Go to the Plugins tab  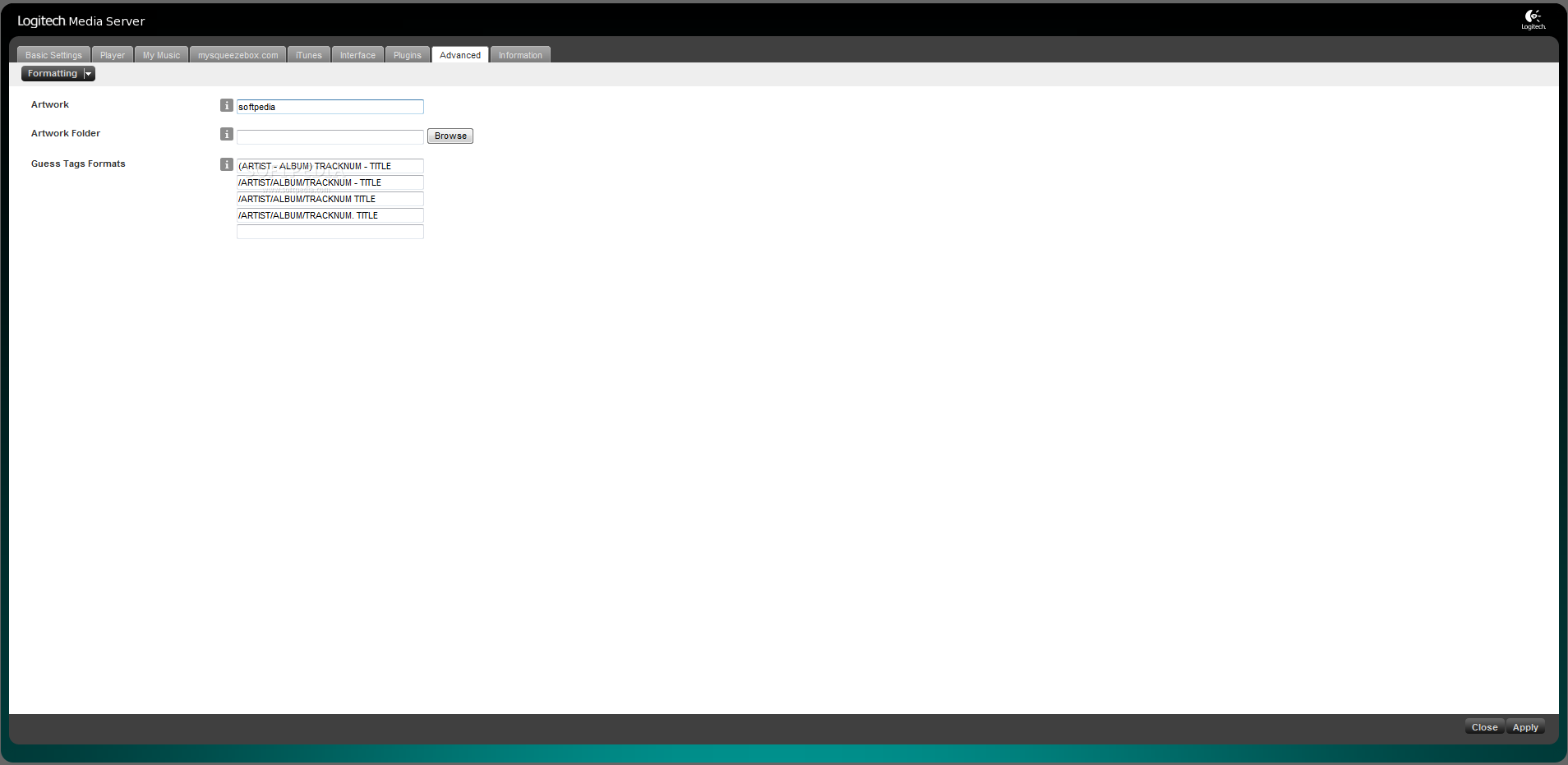tap(408, 55)
